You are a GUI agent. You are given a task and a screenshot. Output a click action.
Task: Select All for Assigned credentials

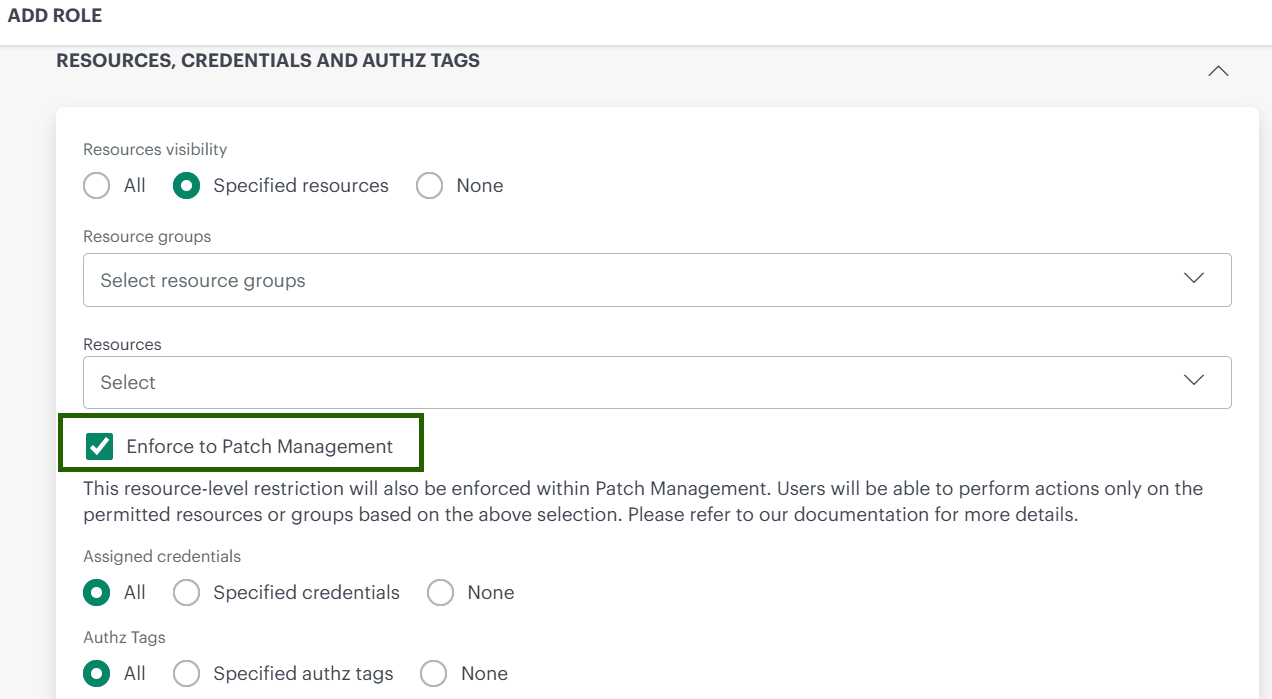pyautogui.click(x=96, y=593)
